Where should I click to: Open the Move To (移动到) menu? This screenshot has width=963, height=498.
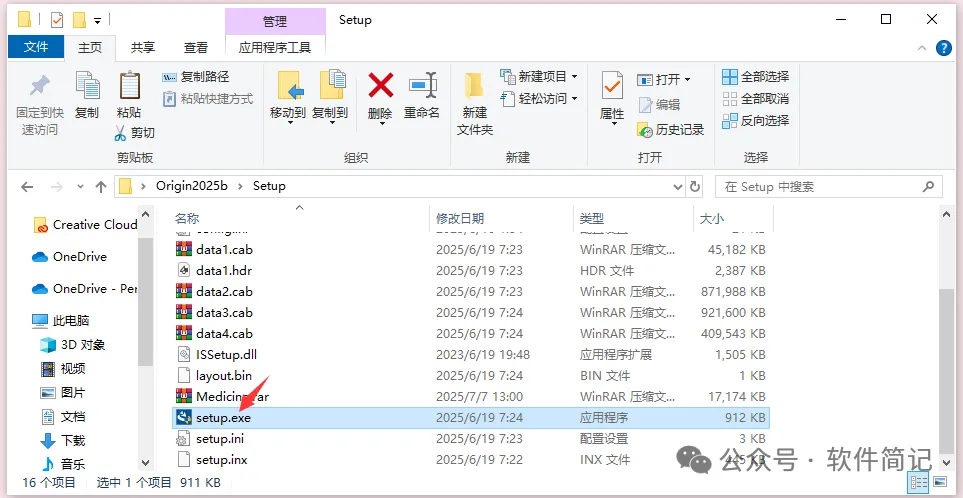(x=287, y=99)
